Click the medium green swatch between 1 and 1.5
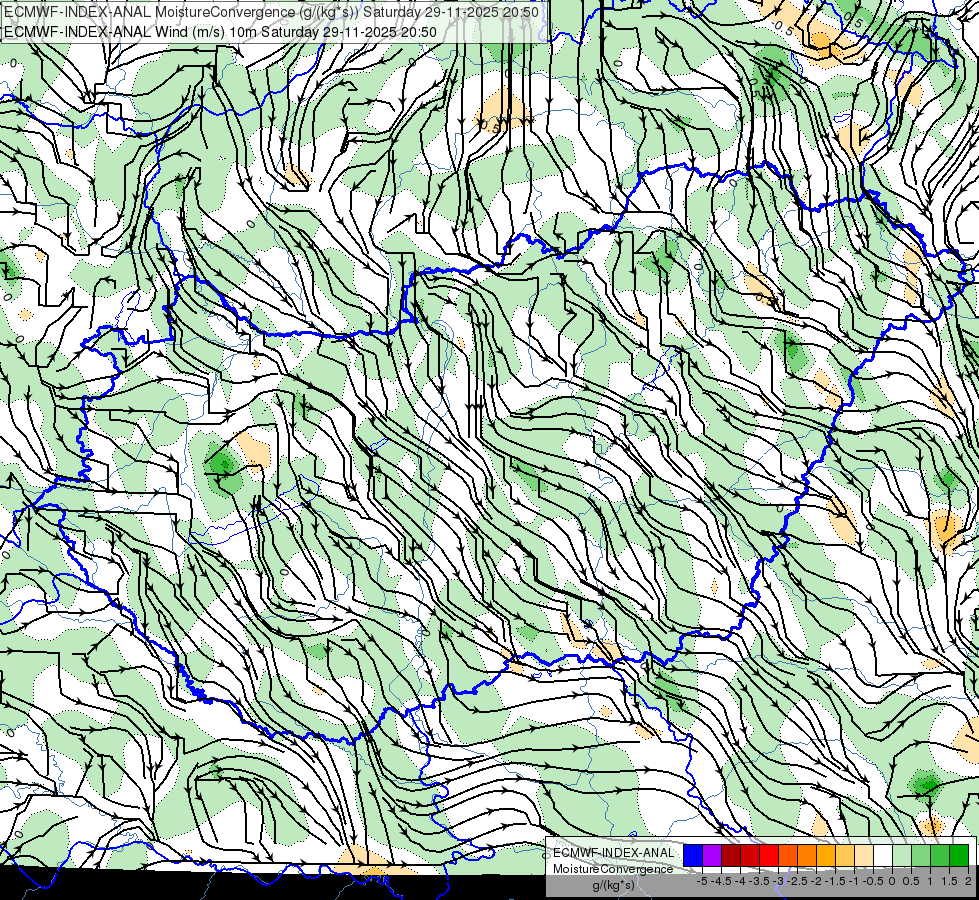The width and height of the screenshot is (979, 900). pos(940,856)
